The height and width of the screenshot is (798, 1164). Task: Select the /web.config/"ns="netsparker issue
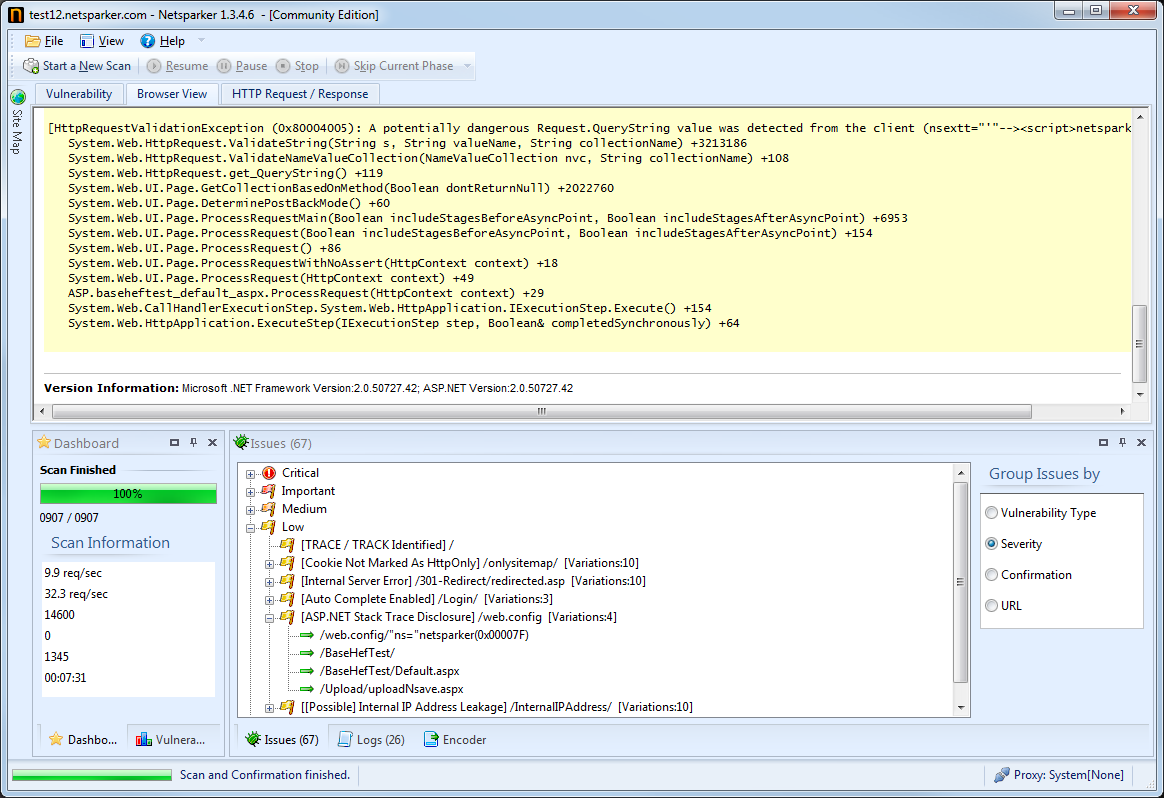pos(424,635)
